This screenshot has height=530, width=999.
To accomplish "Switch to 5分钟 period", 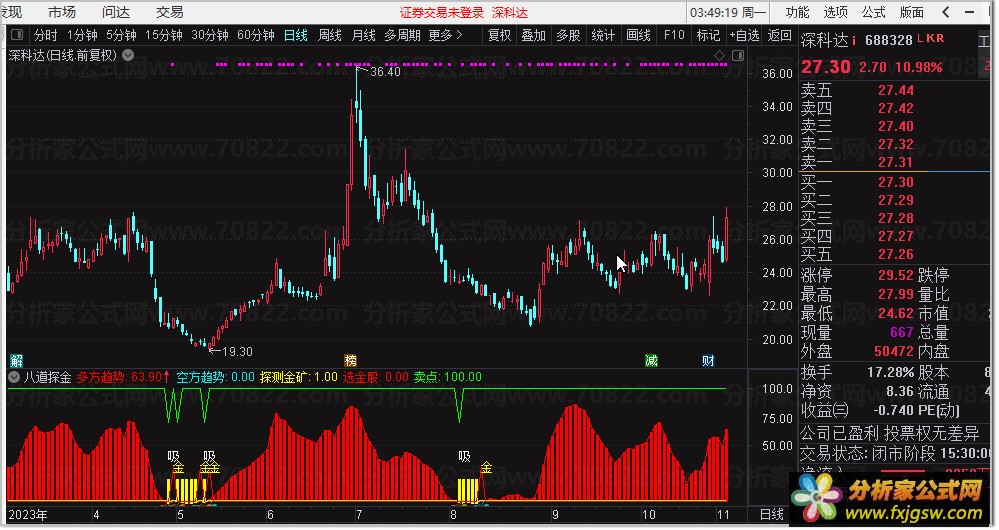I will (121, 35).
